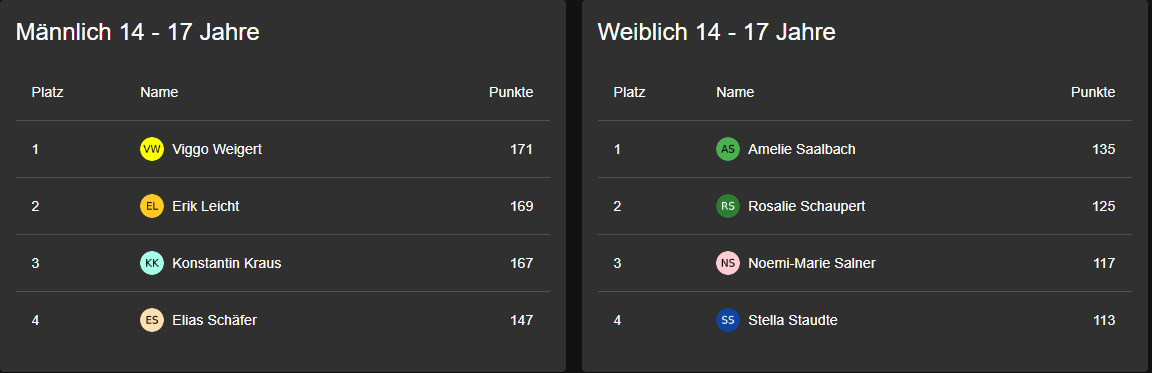Image resolution: width=1152 pixels, height=373 pixels.
Task: Click Viggo Weigert's yellow VW avatar
Action: tap(152, 149)
